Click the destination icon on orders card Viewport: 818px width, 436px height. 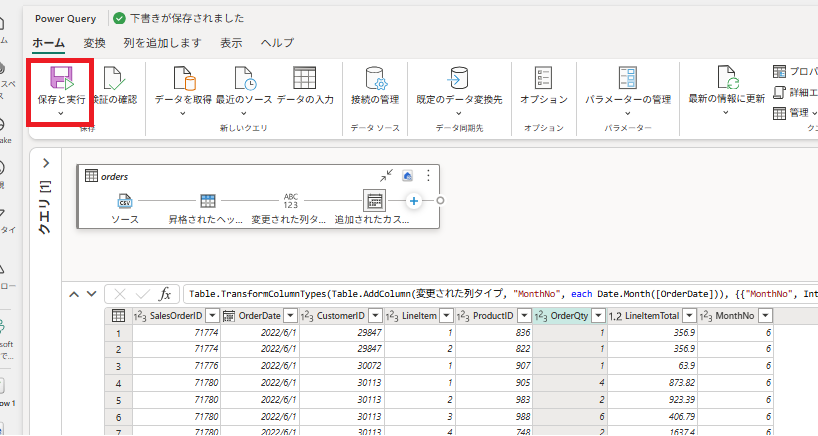click(407, 176)
